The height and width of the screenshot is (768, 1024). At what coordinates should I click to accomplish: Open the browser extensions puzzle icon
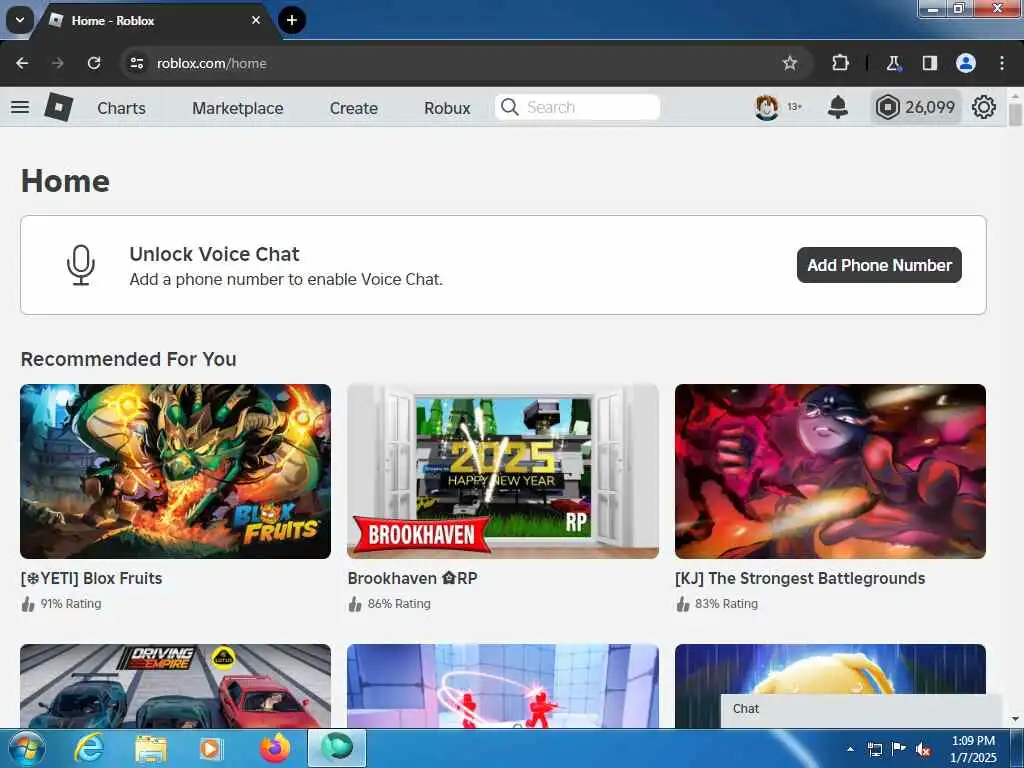pos(840,63)
